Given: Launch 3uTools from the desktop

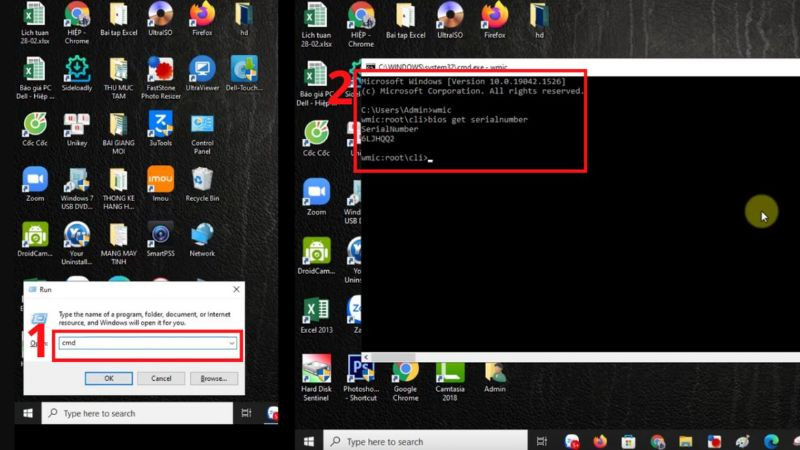Looking at the screenshot, I should tap(159, 125).
